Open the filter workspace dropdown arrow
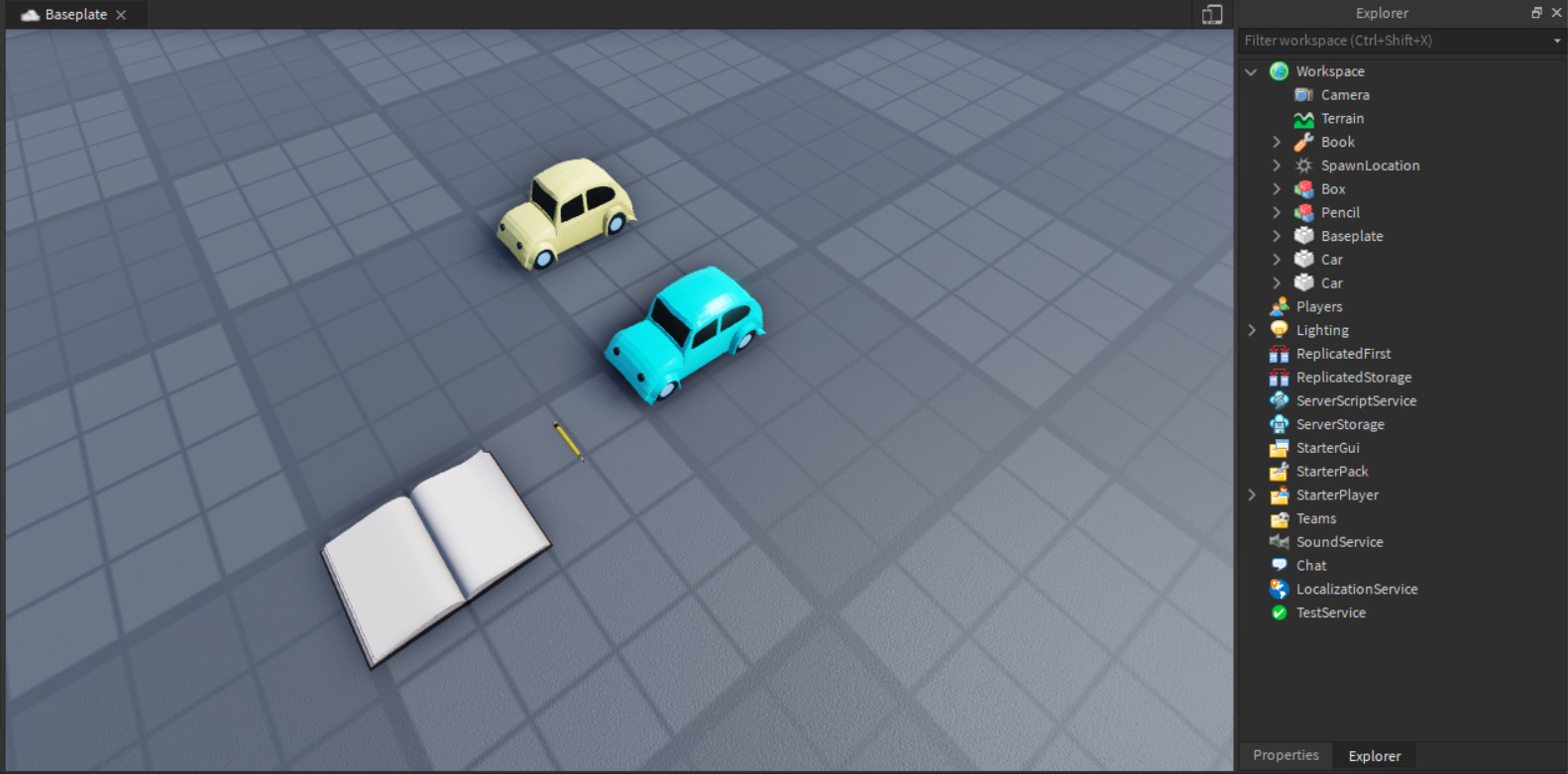The width and height of the screenshot is (1568, 774). coord(1557,41)
